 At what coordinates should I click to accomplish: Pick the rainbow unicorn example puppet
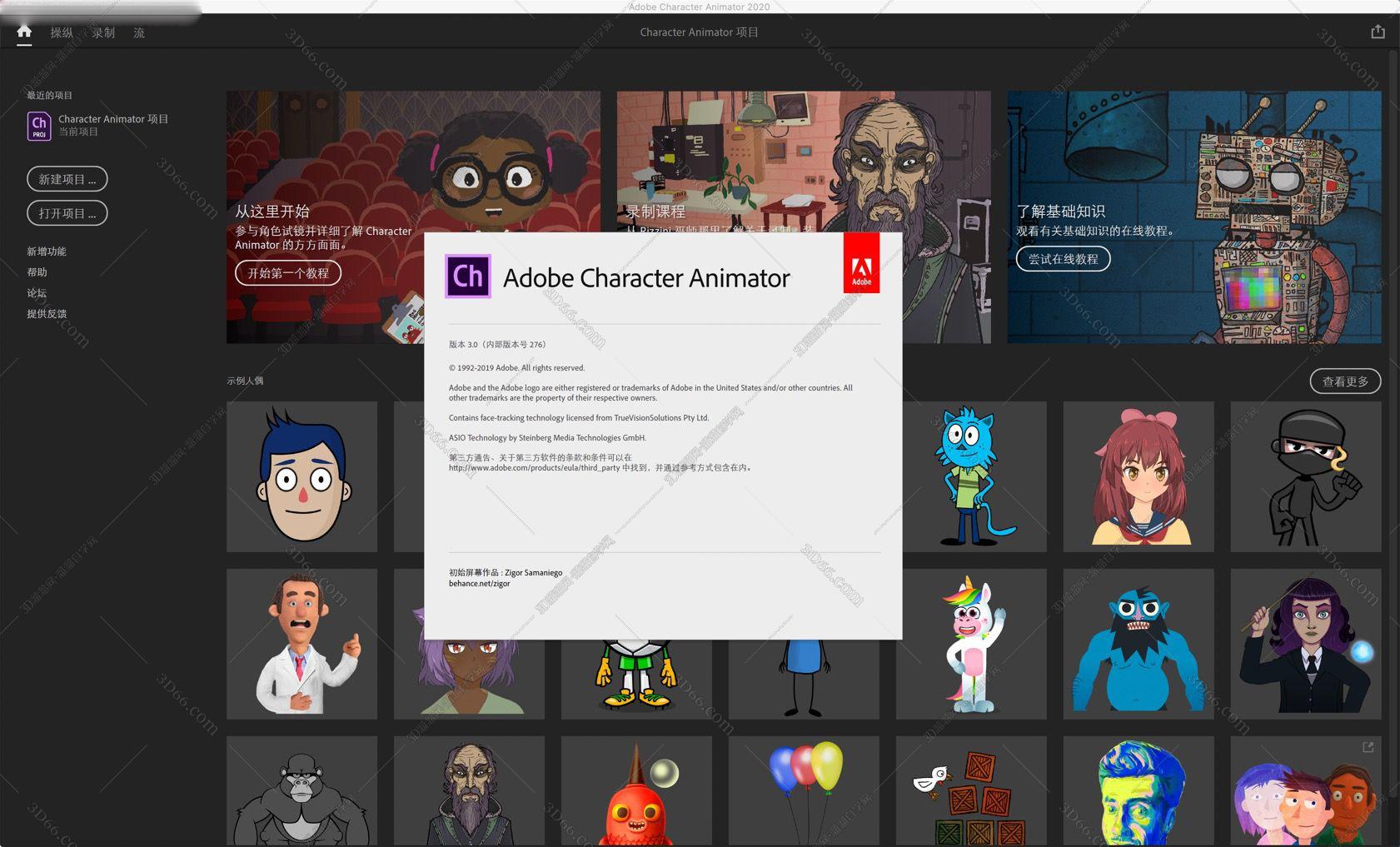coord(971,644)
